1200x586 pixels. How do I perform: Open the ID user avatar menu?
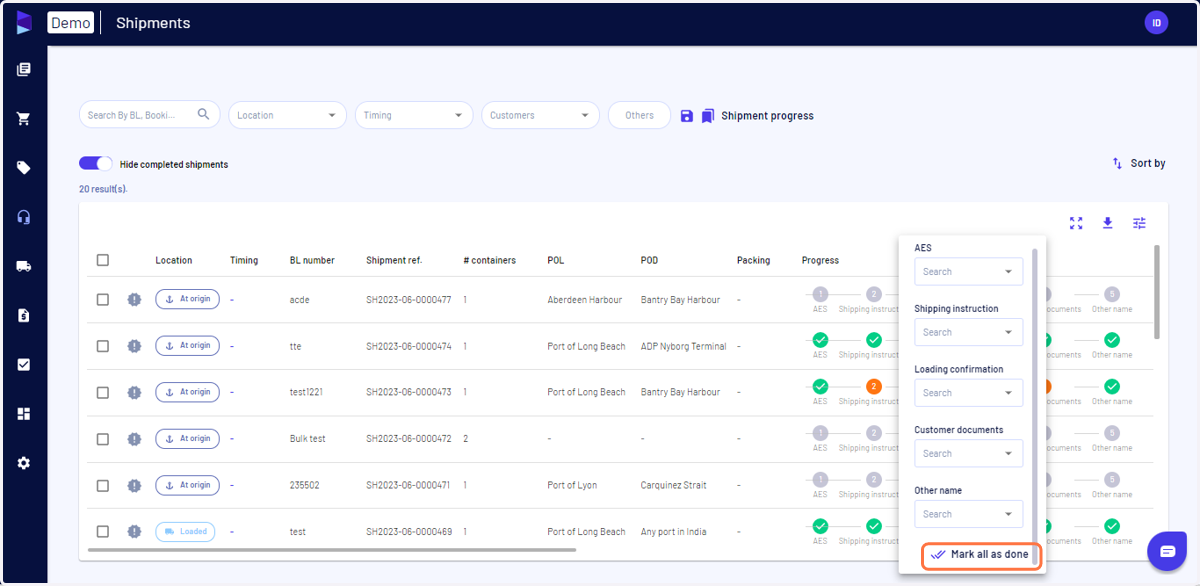click(1156, 23)
